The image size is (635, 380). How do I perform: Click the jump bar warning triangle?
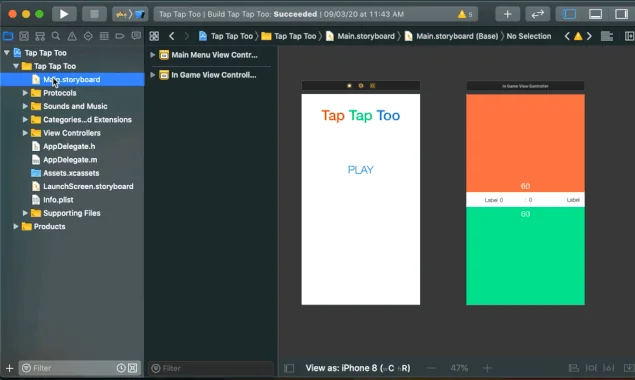click(x=578, y=36)
